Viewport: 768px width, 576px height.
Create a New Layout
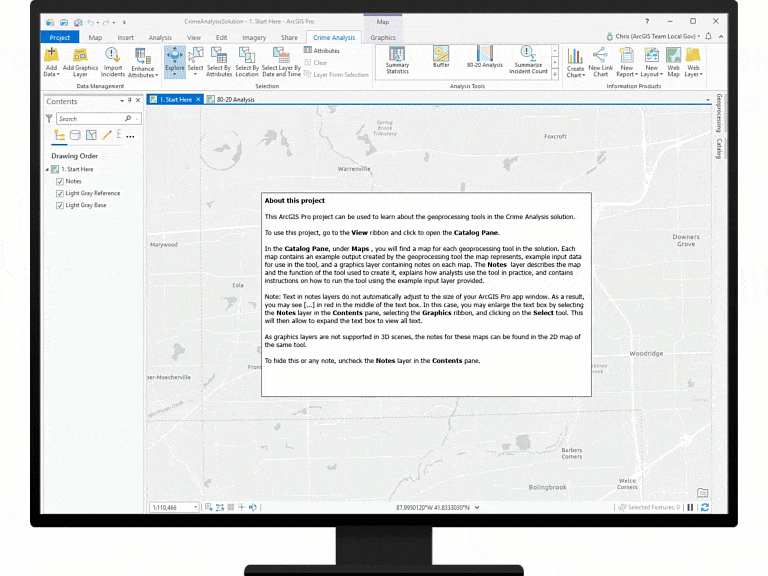coord(651,62)
